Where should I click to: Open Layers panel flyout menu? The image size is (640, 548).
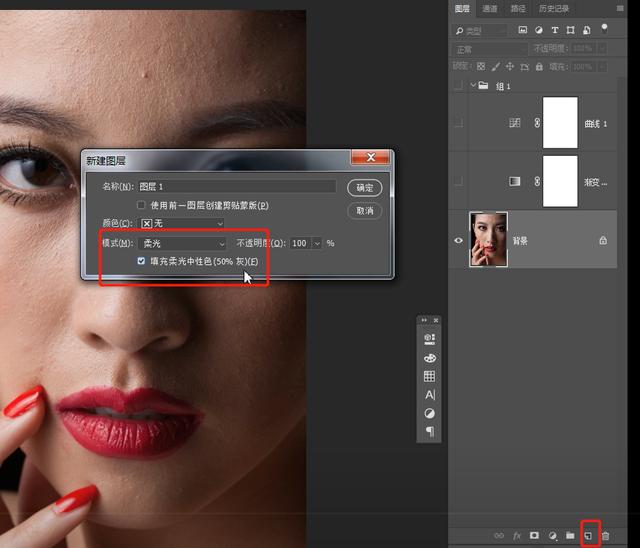coord(620,8)
